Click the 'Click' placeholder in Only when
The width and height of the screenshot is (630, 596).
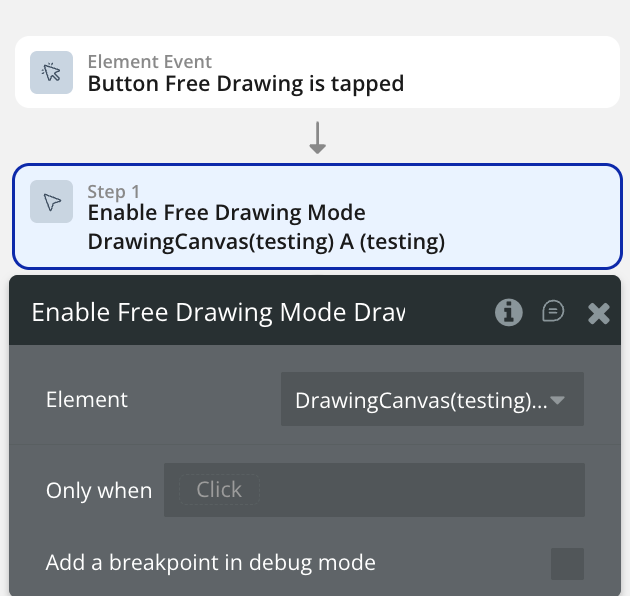click(219, 490)
